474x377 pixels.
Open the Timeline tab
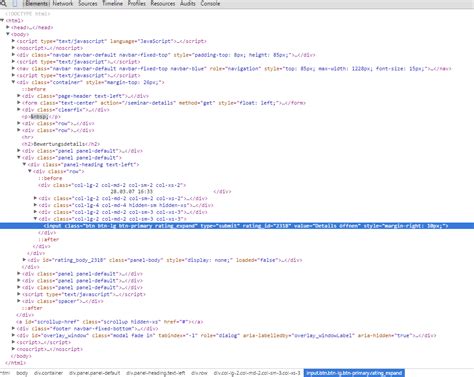(112, 3)
